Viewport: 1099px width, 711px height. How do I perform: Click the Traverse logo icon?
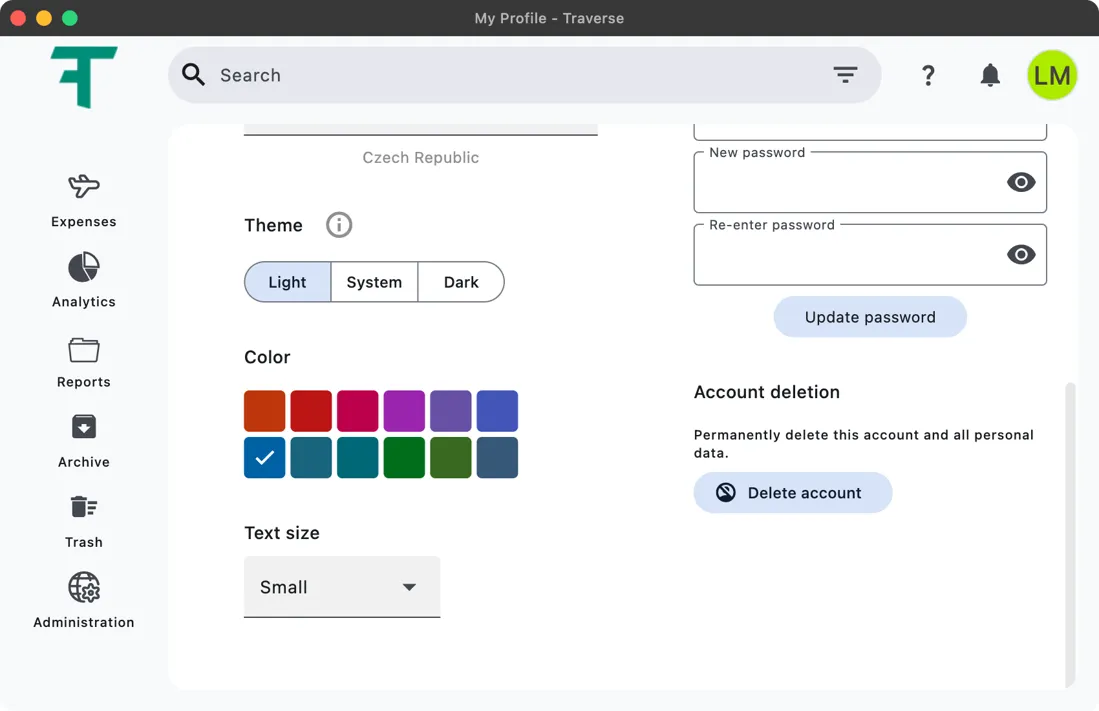[x=83, y=77]
